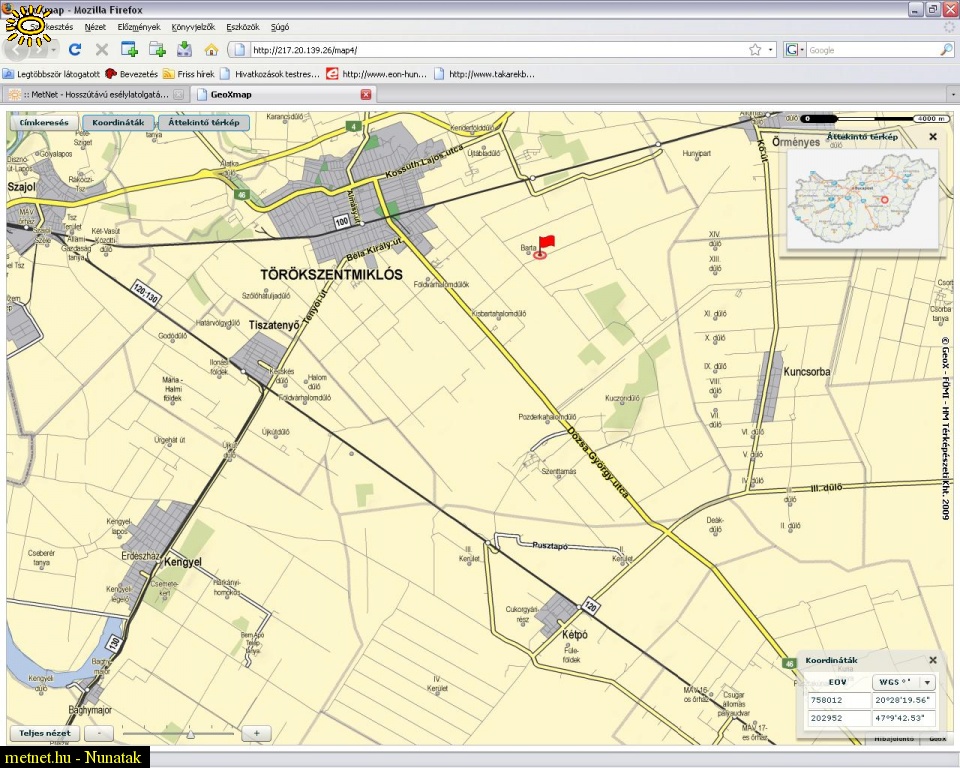Click the Teljes nézet button

(x=45, y=733)
